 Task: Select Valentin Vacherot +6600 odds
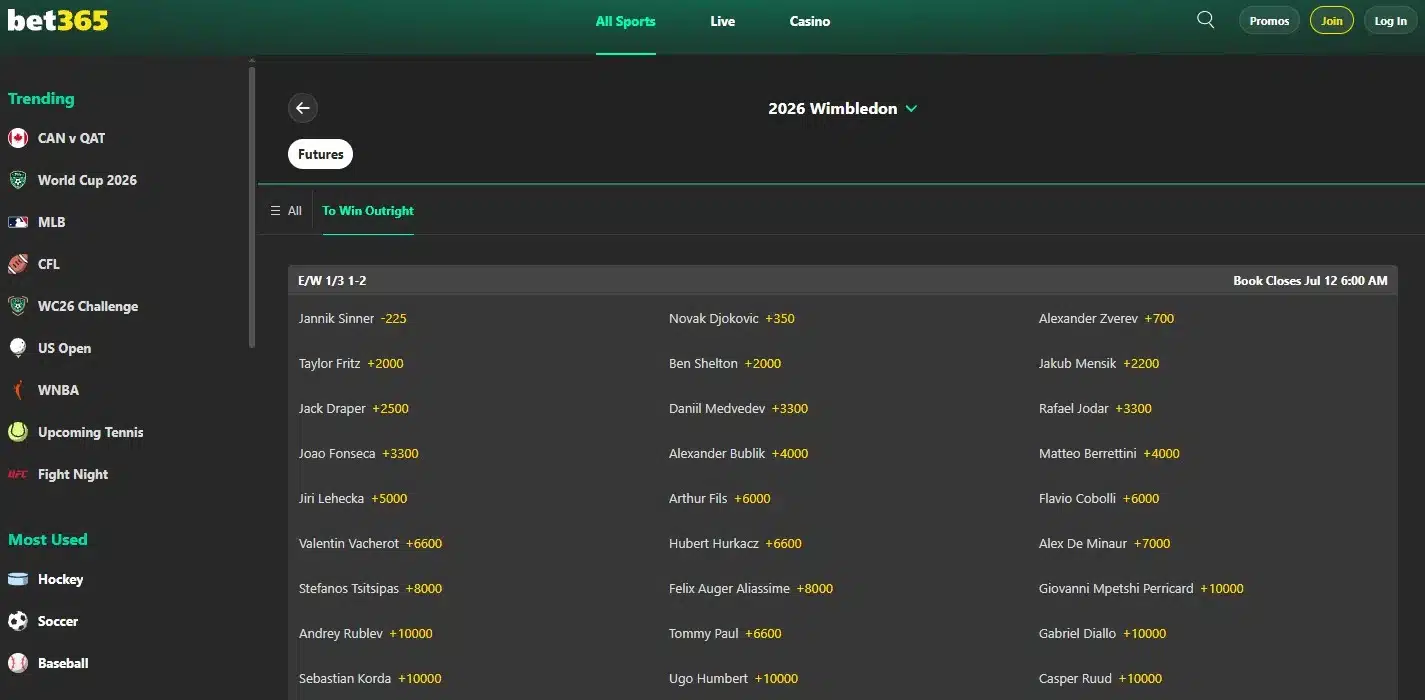point(370,543)
